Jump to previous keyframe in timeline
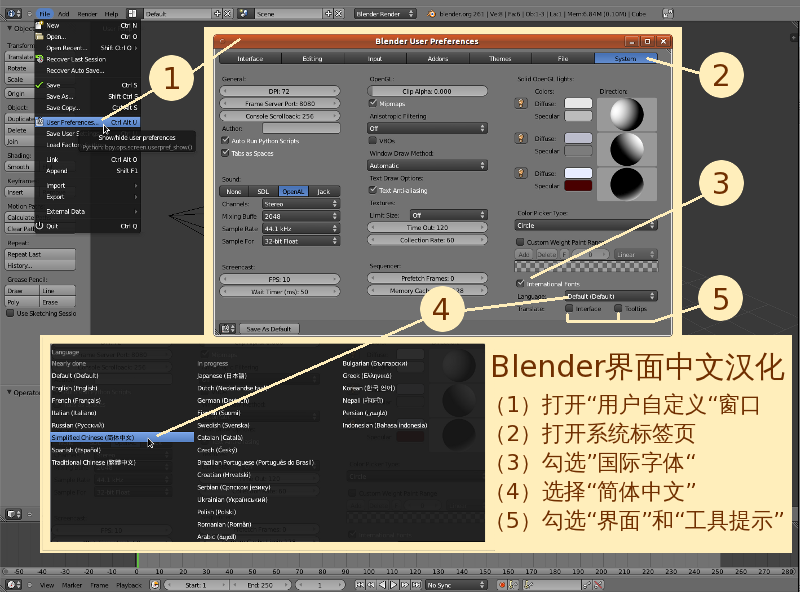Viewport: 800px width, 592px height. (371, 585)
